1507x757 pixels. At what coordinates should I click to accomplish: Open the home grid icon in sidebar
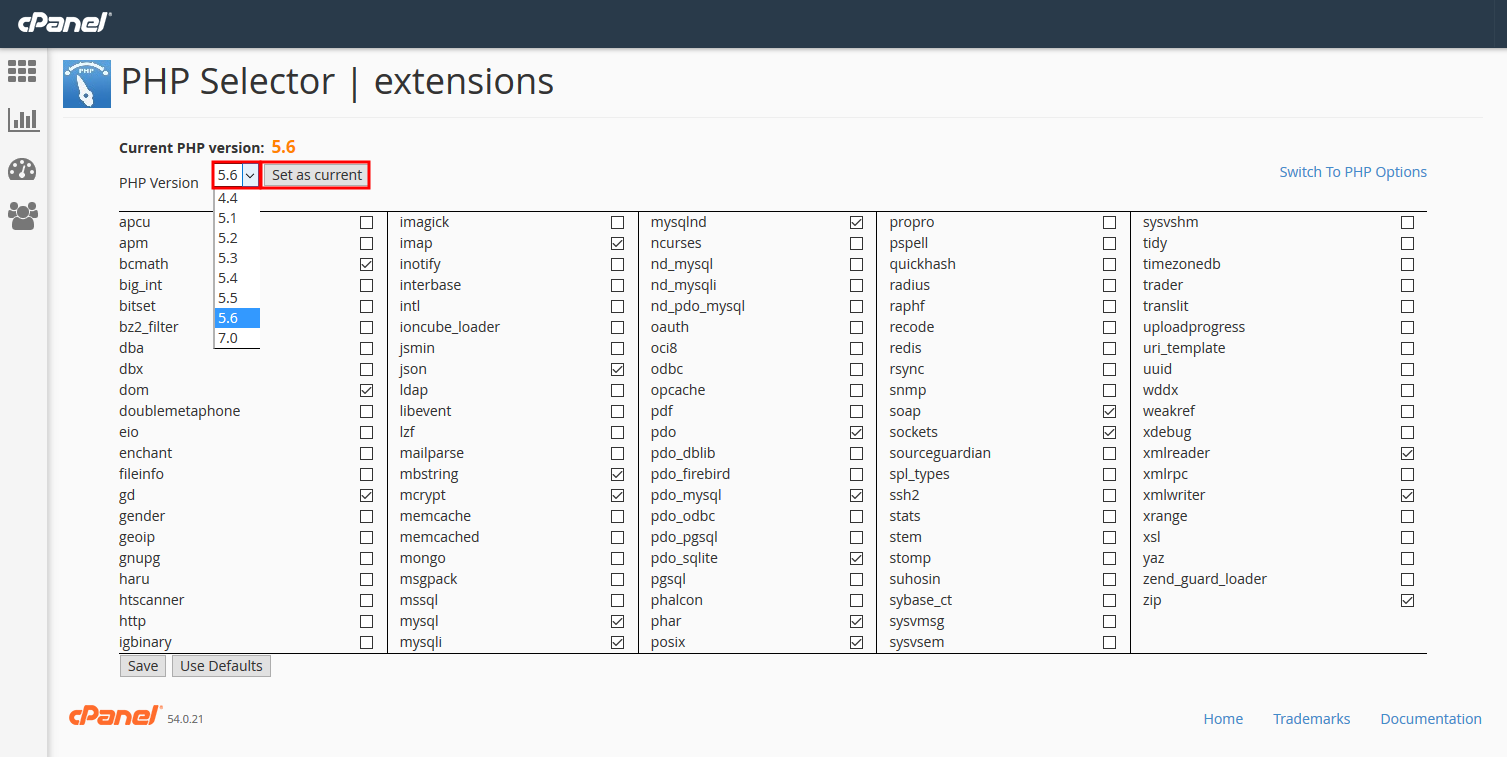point(22,71)
